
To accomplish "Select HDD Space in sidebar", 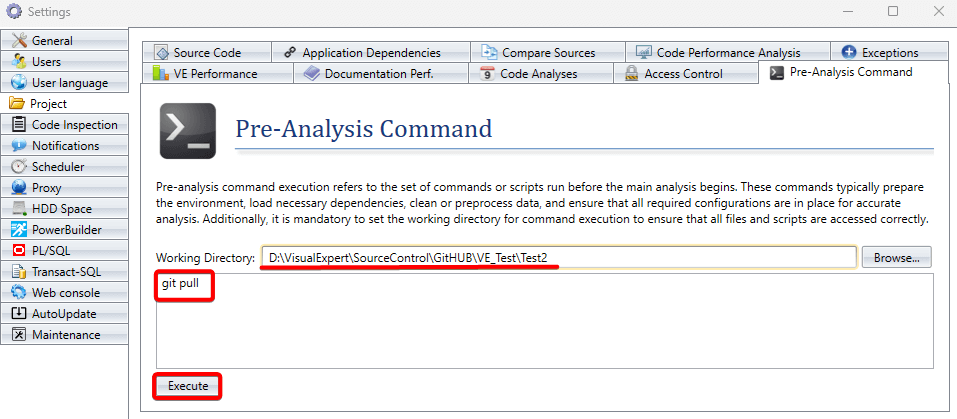I will coord(64,209).
